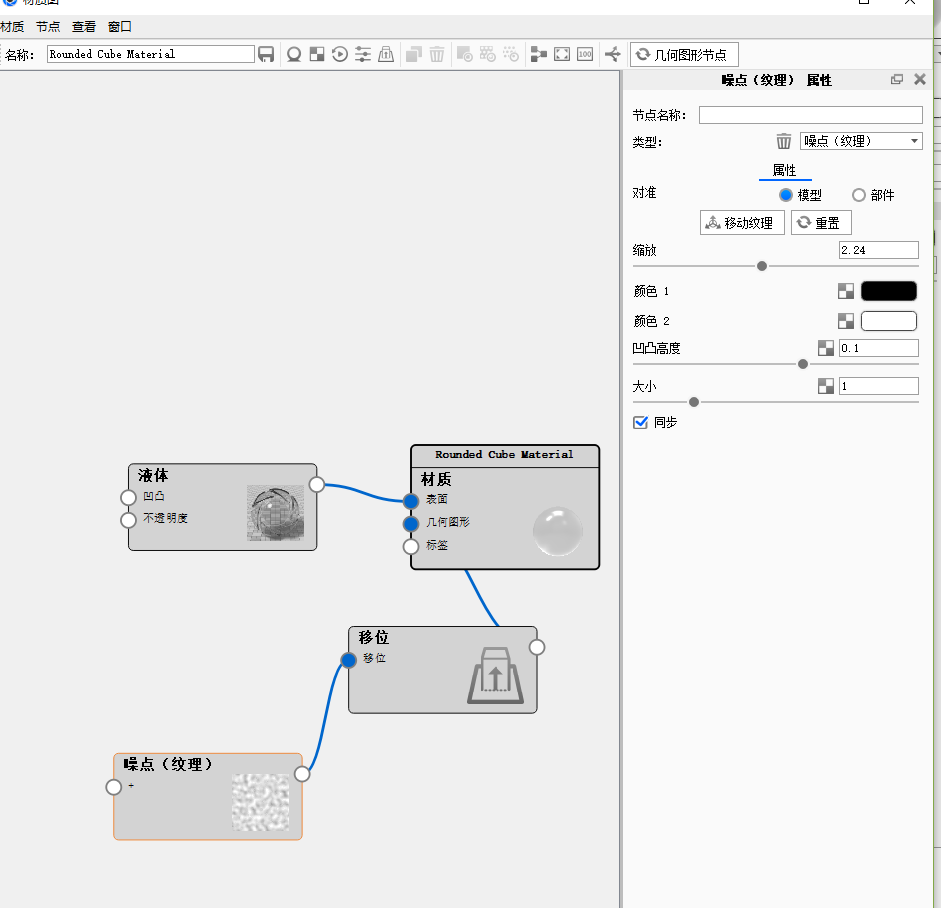This screenshot has width=941, height=908.
Task: Click output socket of 噪点（纹理）node
Action: click(x=302, y=774)
